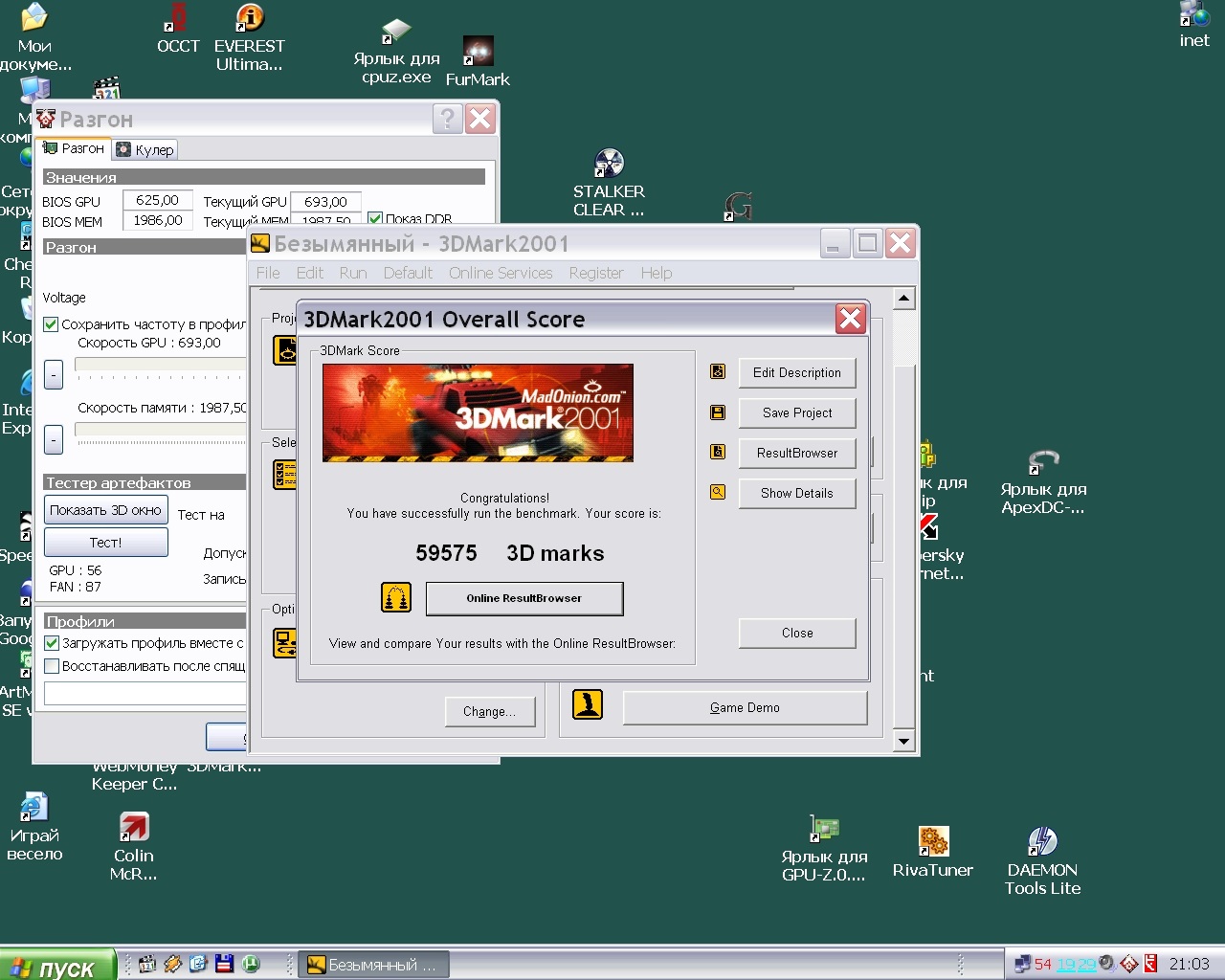Viewport: 1225px width, 980px height.
Task: Open the Help menu in 3DMark2001
Action: (656, 273)
